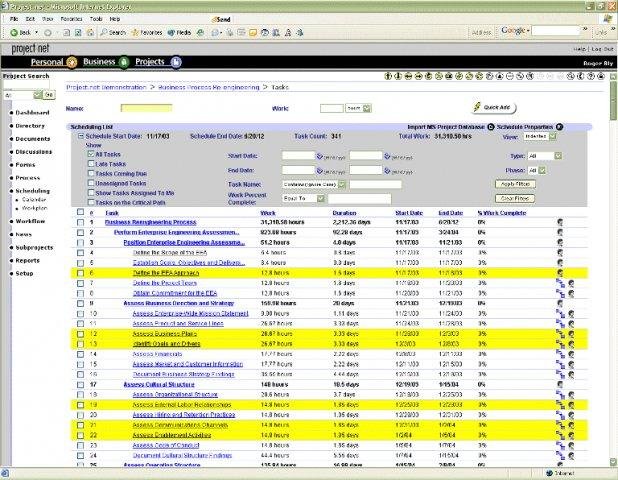Screen dimensions: 618x480
Task: Click the Quick Add lightning icon
Action: coord(477,107)
